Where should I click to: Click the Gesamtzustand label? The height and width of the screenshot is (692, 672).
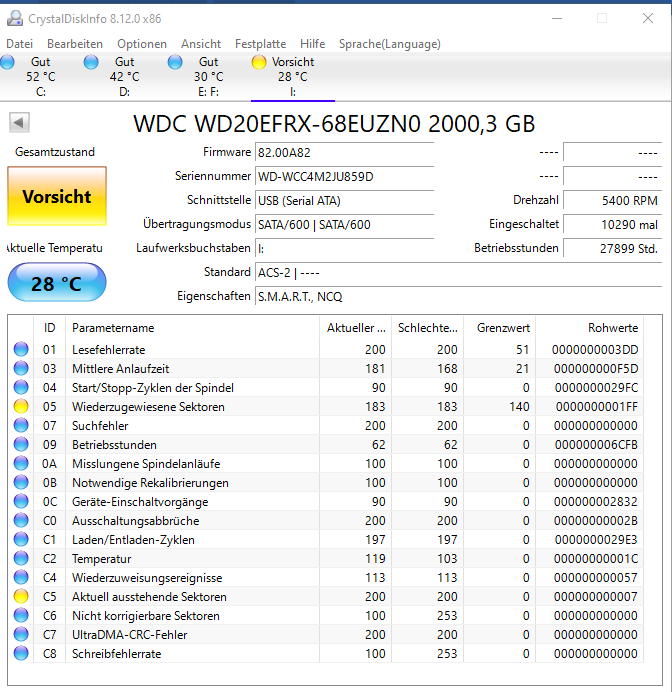(x=55, y=152)
